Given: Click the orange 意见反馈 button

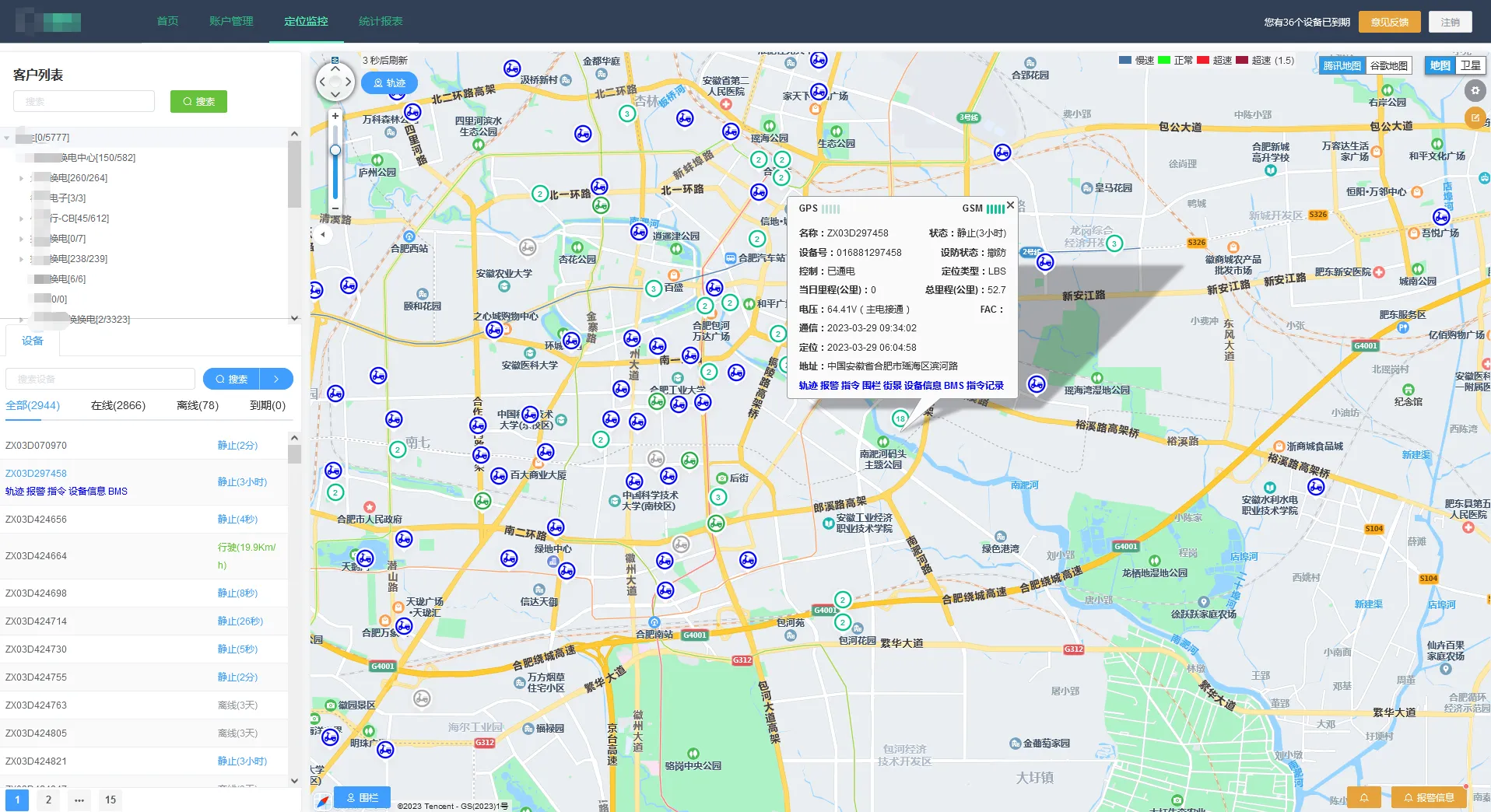Looking at the screenshot, I should point(1389,22).
